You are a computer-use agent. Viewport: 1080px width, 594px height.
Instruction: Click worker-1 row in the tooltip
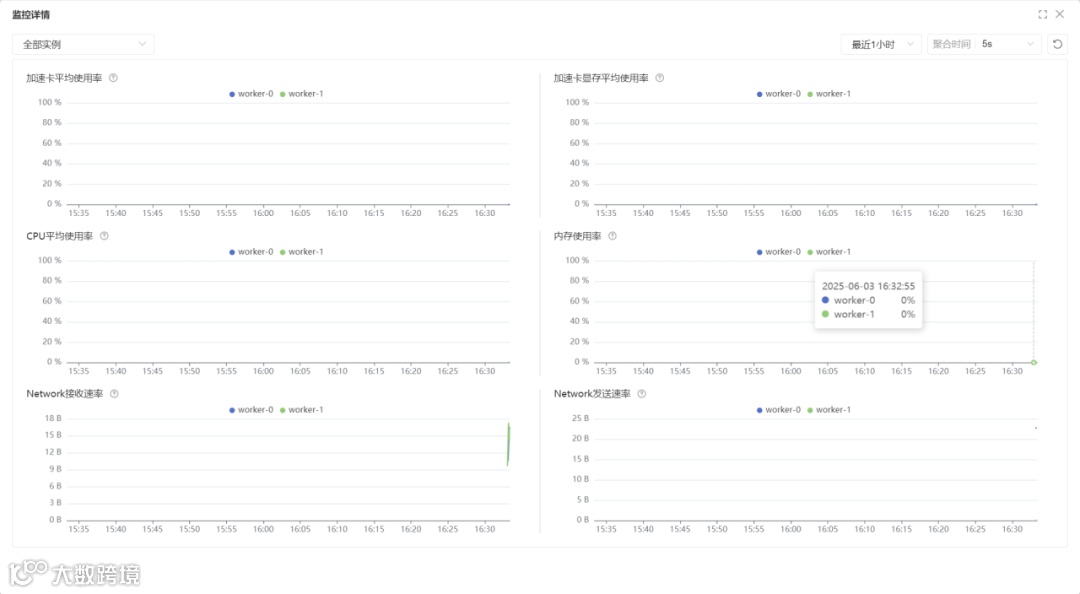pyautogui.click(x=868, y=314)
